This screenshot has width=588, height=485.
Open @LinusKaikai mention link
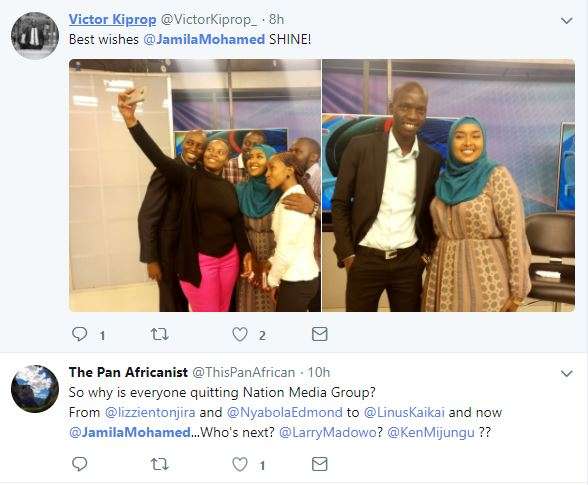click(404, 412)
